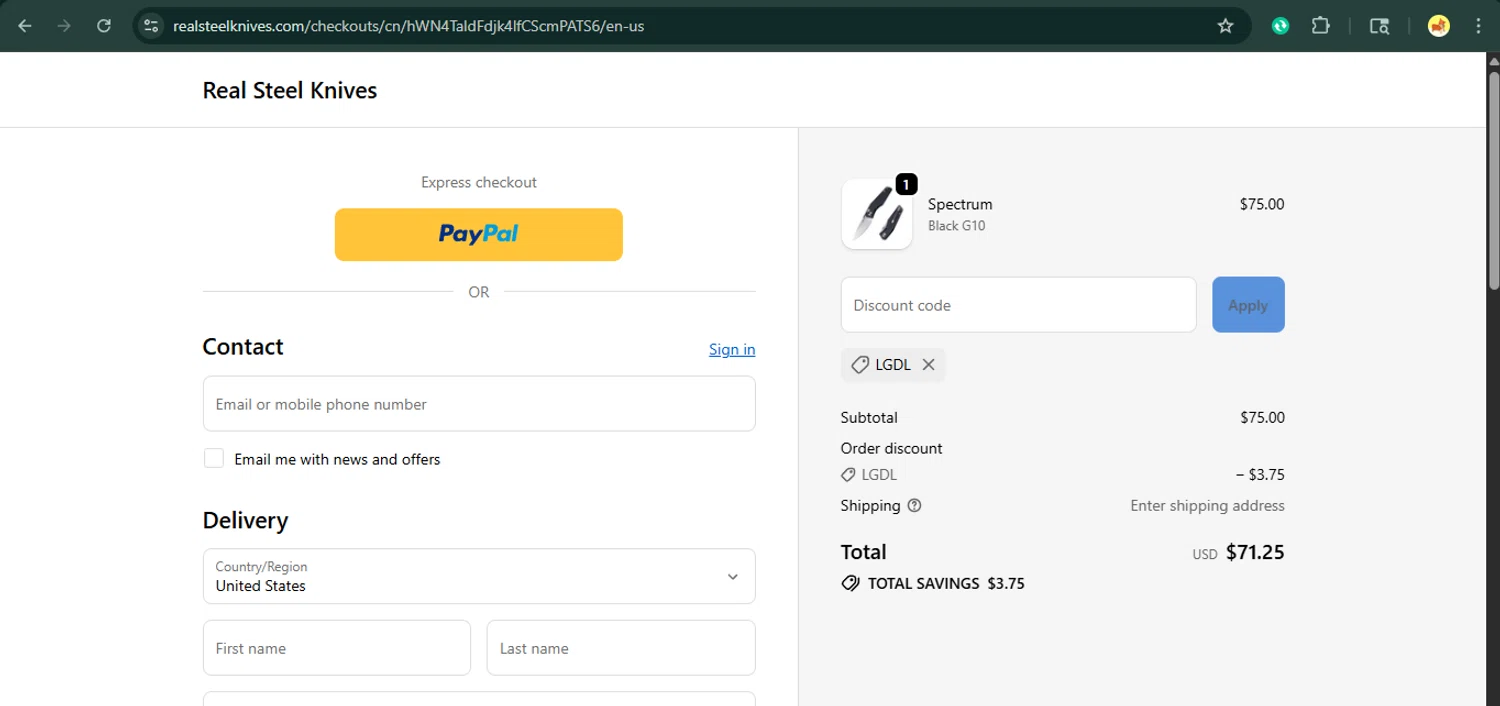Click the Subtotal $75.00 value
This screenshot has height=706, width=1500.
(x=1262, y=418)
